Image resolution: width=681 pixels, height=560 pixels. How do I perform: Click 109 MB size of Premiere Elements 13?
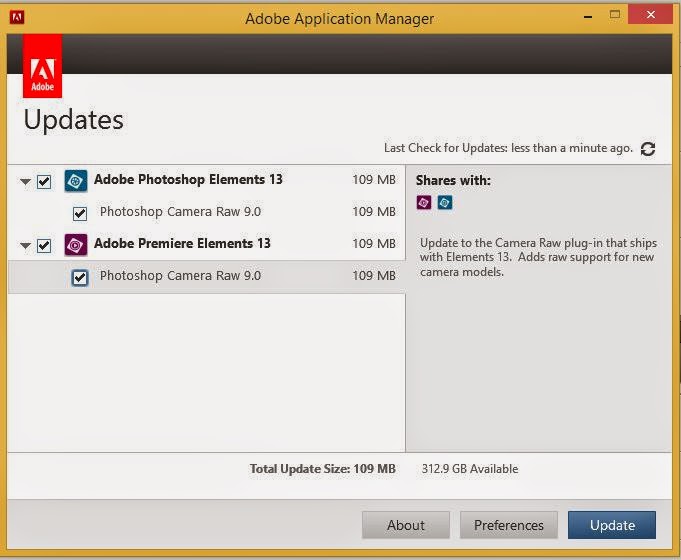[374, 243]
